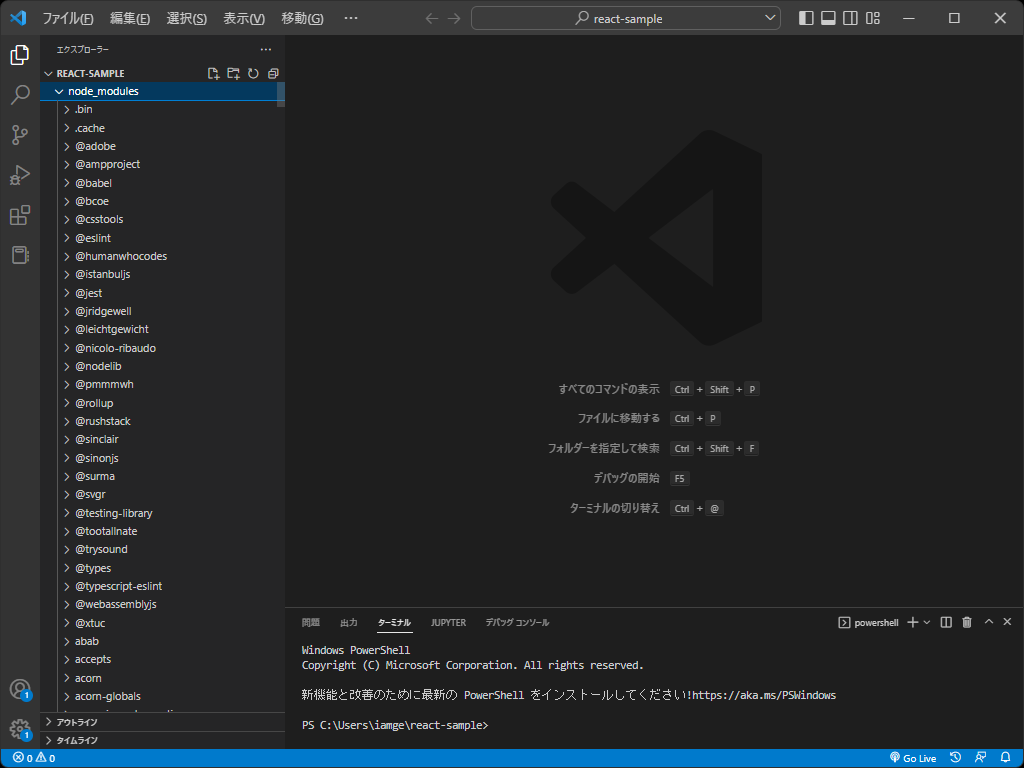Click the terminal prompt line
The width and height of the screenshot is (1024, 768).
pos(395,726)
